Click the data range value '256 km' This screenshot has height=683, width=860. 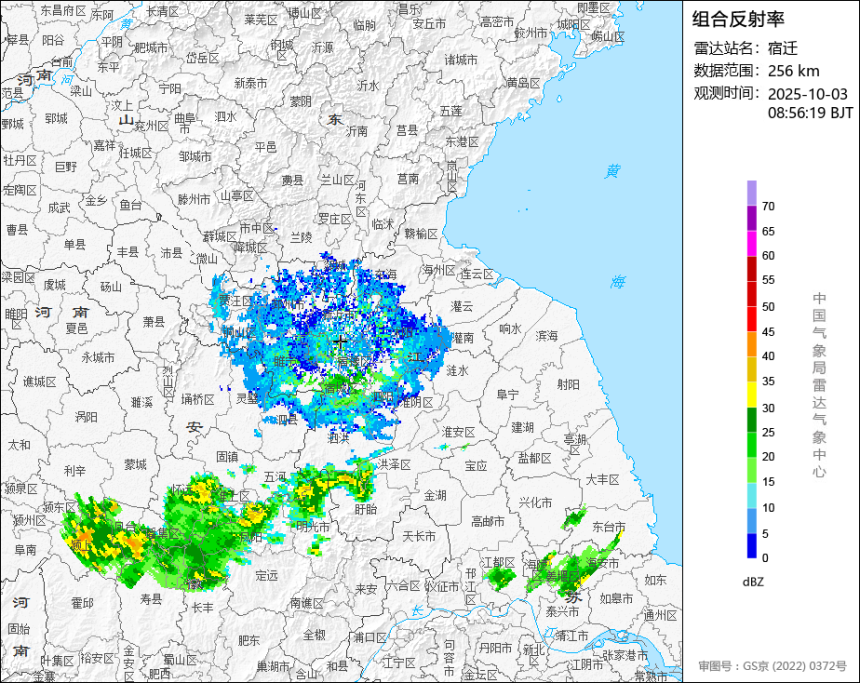click(x=793, y=71)
